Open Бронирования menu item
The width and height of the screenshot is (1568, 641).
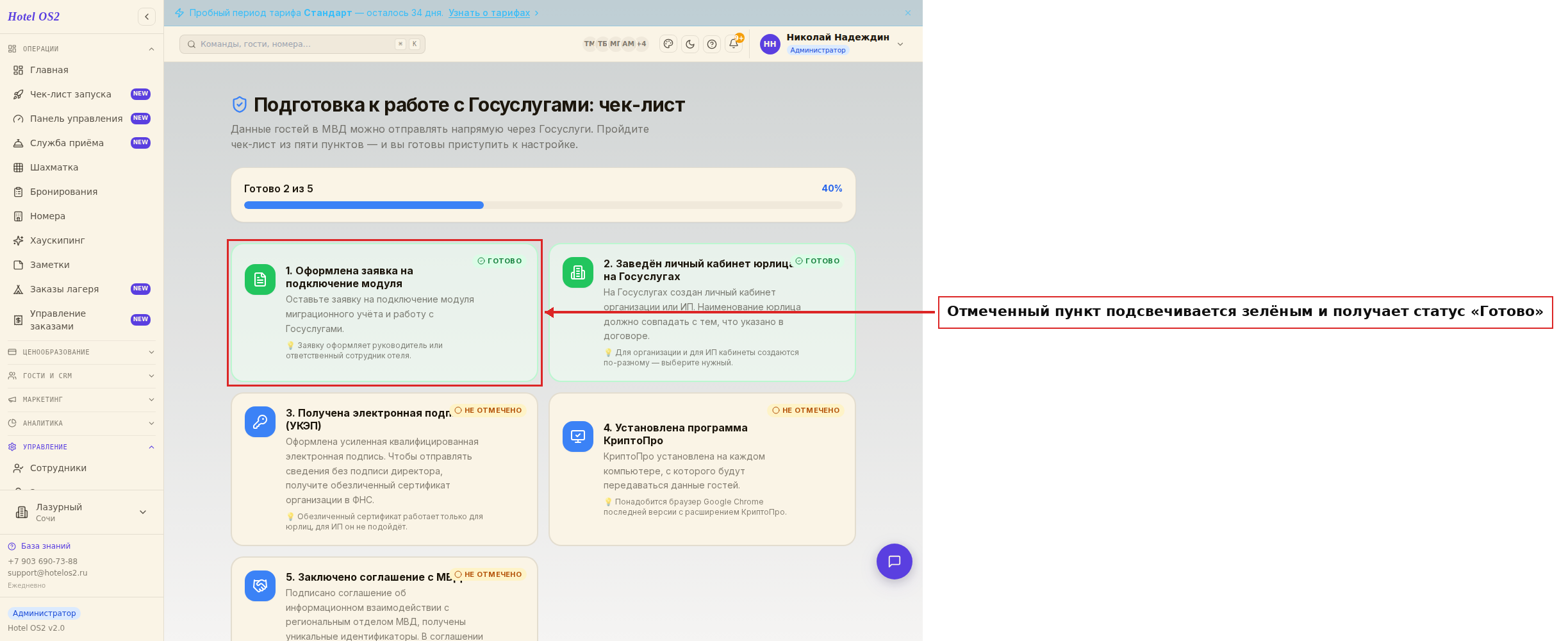(81, 192)
